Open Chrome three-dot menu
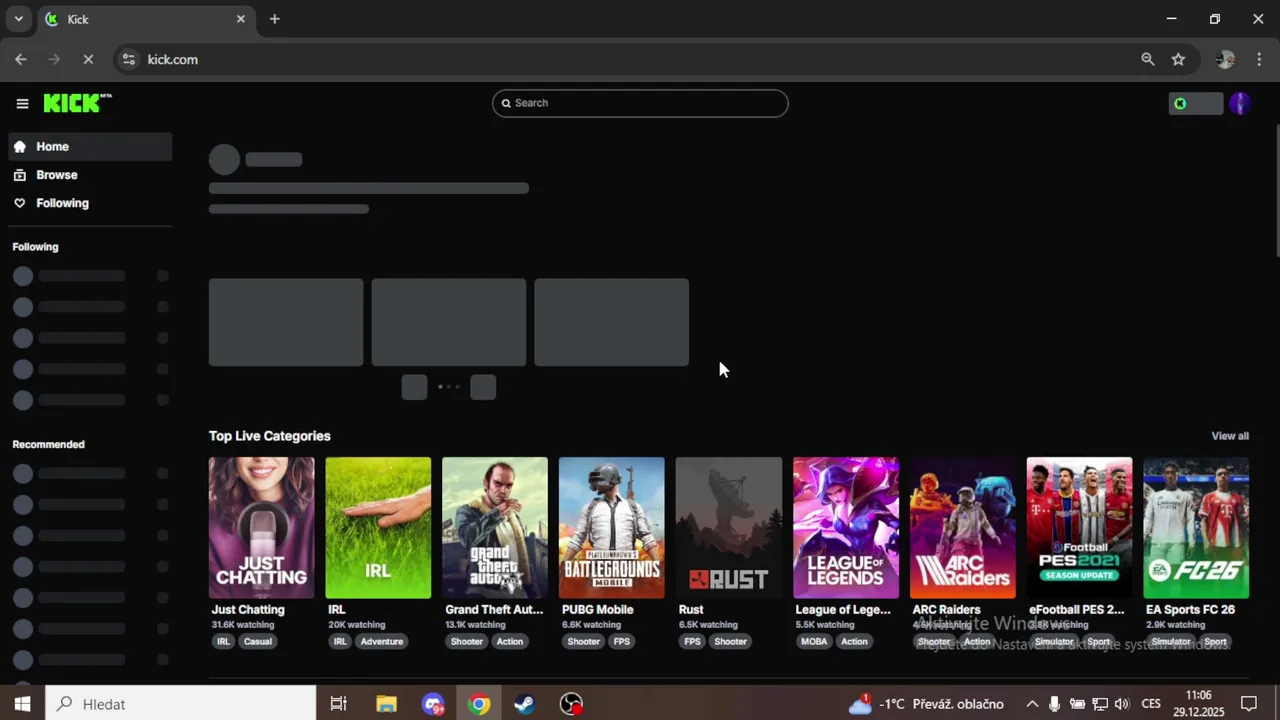The height and width of the screenshot is (720, 1280). click(1259, 60)
